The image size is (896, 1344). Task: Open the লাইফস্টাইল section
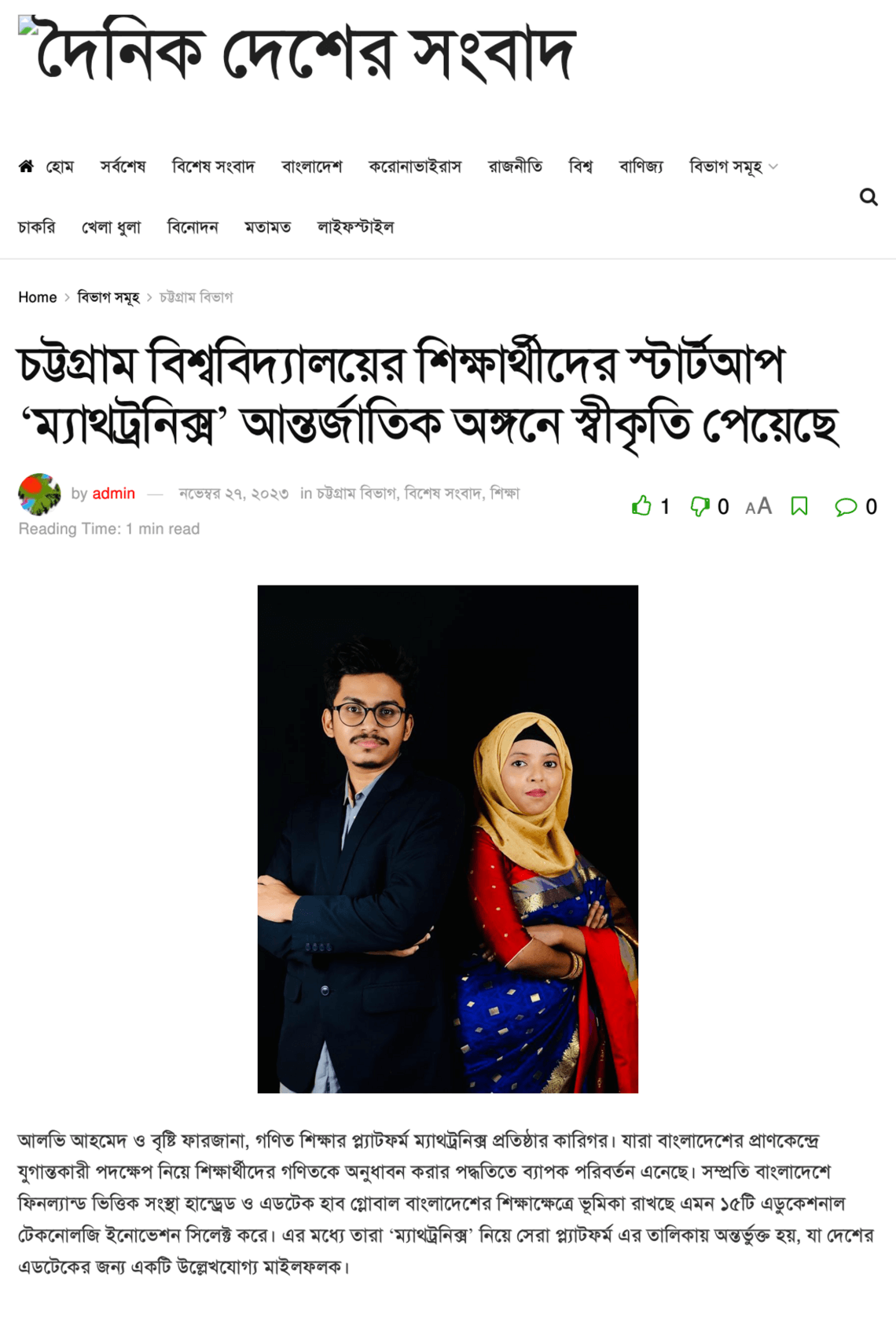click(355, 227)
